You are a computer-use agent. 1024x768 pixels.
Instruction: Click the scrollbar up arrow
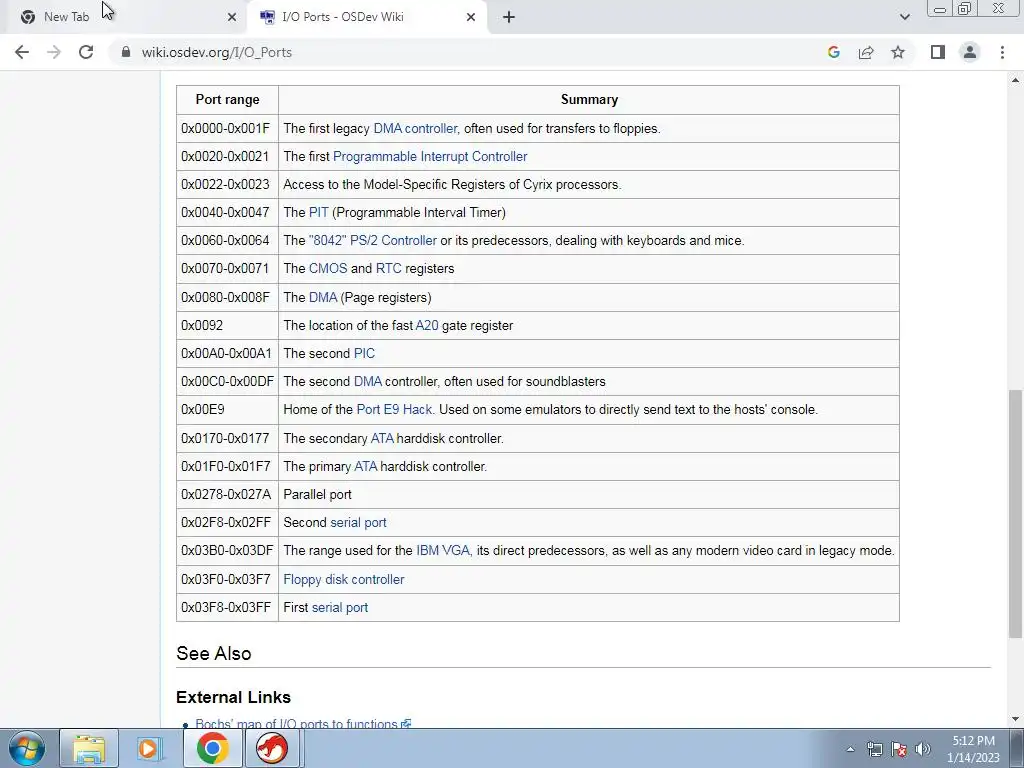point(1016,80)
